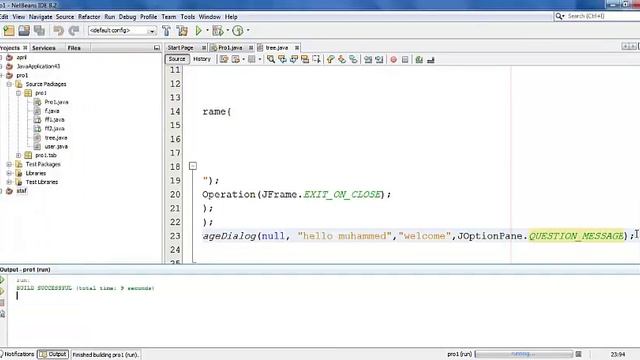Toggle Highlight Search icon
Image resolution: width=640 pixels, height=360 pixels.
[x=305, y=60]
